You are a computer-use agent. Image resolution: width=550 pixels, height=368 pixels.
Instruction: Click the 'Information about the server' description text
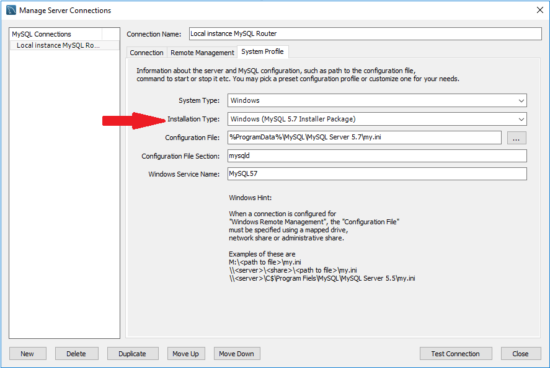[x=298, y=75]
